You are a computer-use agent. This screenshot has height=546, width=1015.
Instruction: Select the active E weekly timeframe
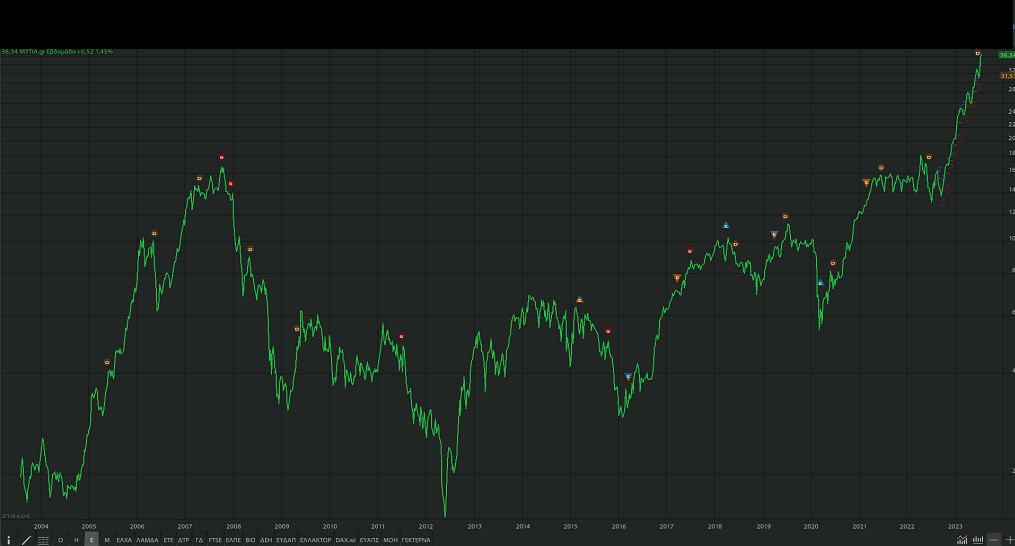(91, 540)
